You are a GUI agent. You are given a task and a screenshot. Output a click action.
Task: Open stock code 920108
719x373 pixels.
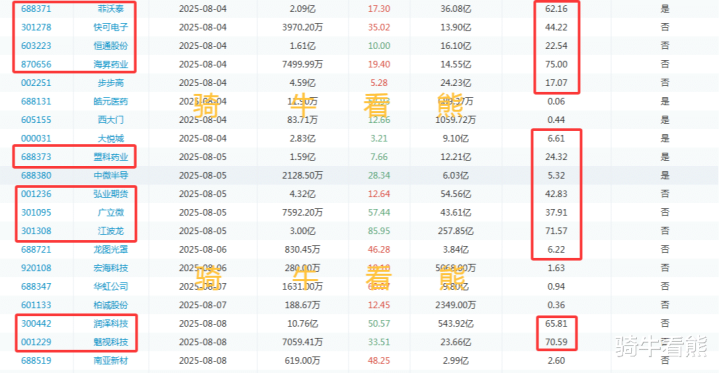coord(36,268)
